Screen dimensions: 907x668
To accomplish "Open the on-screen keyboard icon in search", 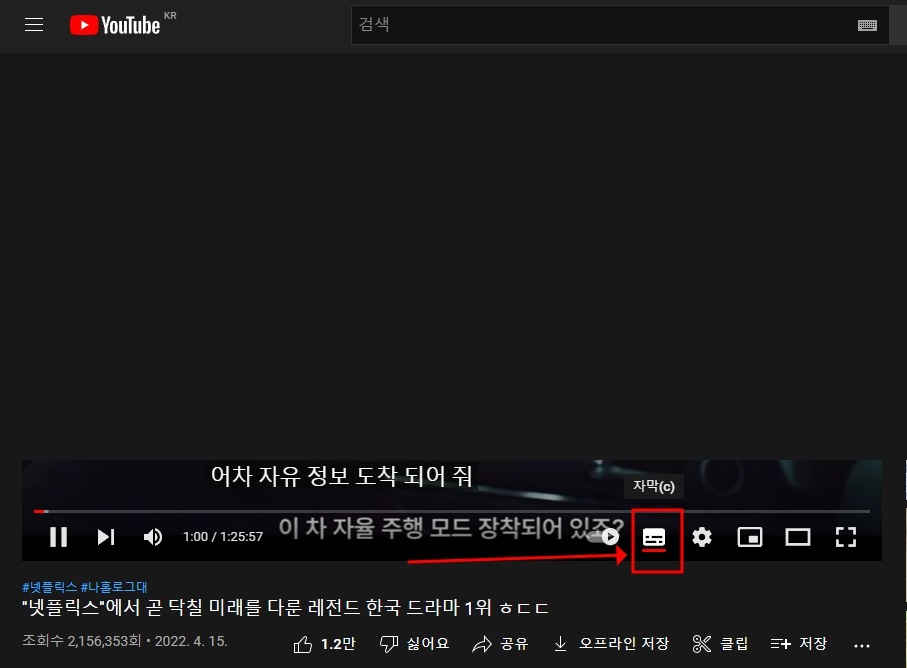I will pyautogui.click(x=867, y=25).
